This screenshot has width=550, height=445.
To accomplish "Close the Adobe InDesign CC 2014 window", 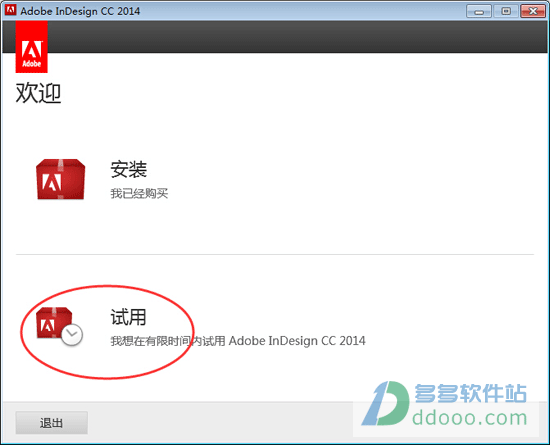I will [x=533, y=11].
